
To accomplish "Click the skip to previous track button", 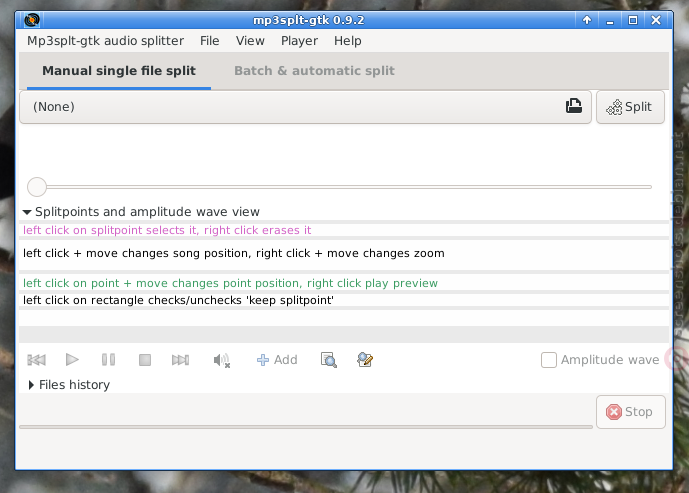I will click(36, 360).
